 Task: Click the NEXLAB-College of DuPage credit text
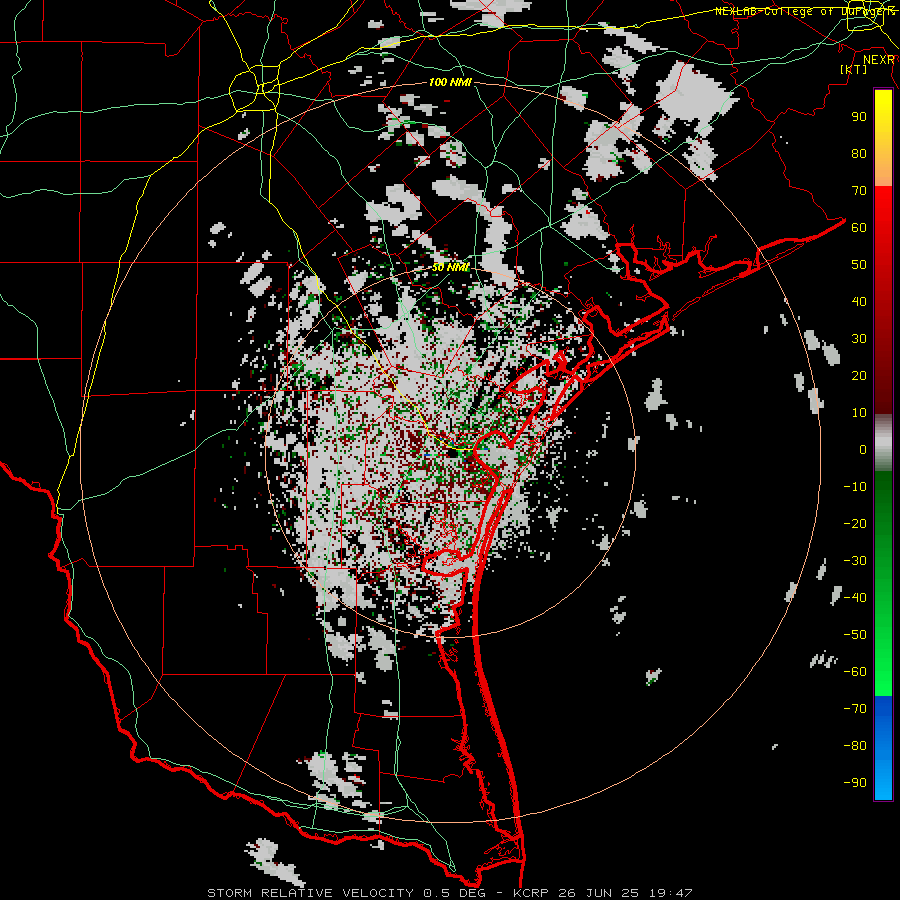click(805, 11)
